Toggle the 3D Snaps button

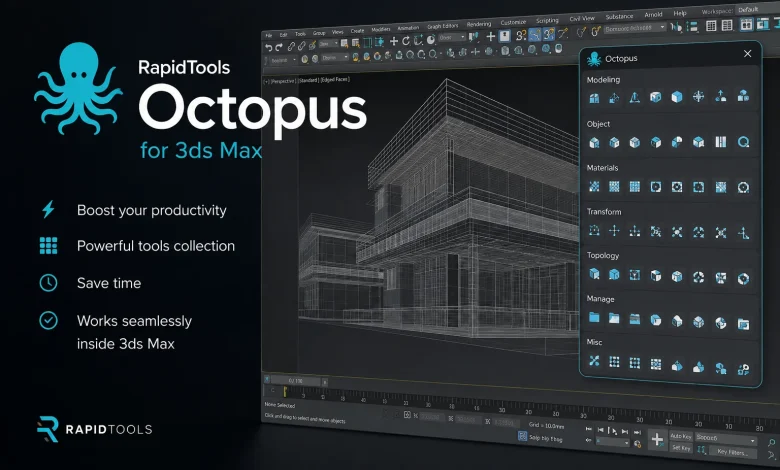click(x=520, y=35)
